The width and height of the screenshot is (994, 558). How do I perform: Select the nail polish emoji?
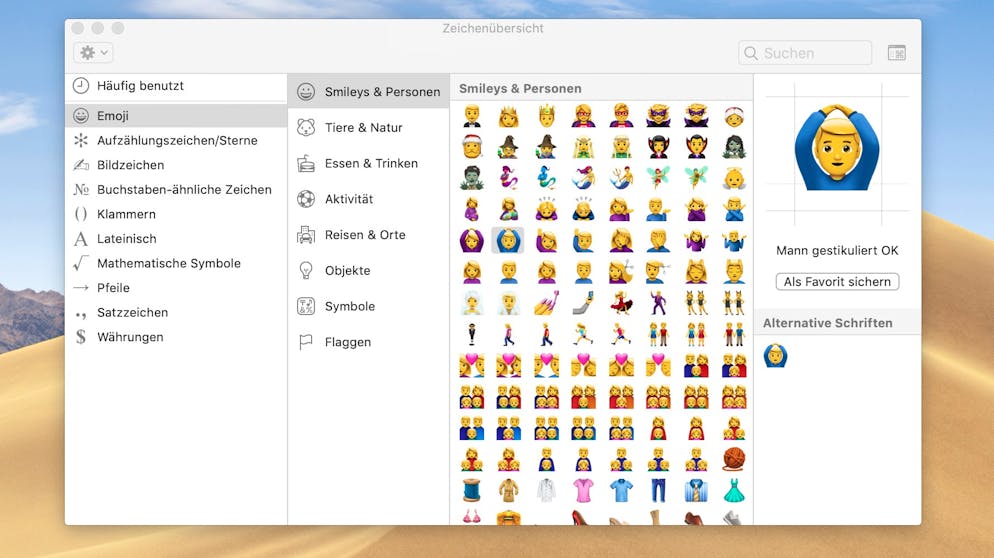(x=546, y=302)
